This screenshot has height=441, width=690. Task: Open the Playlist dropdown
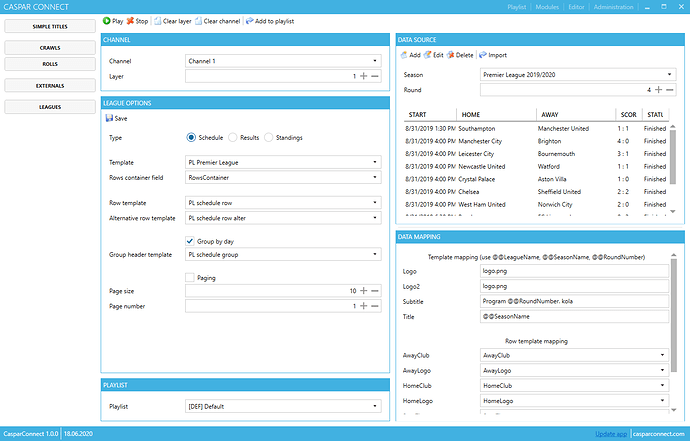coord(283,406)
